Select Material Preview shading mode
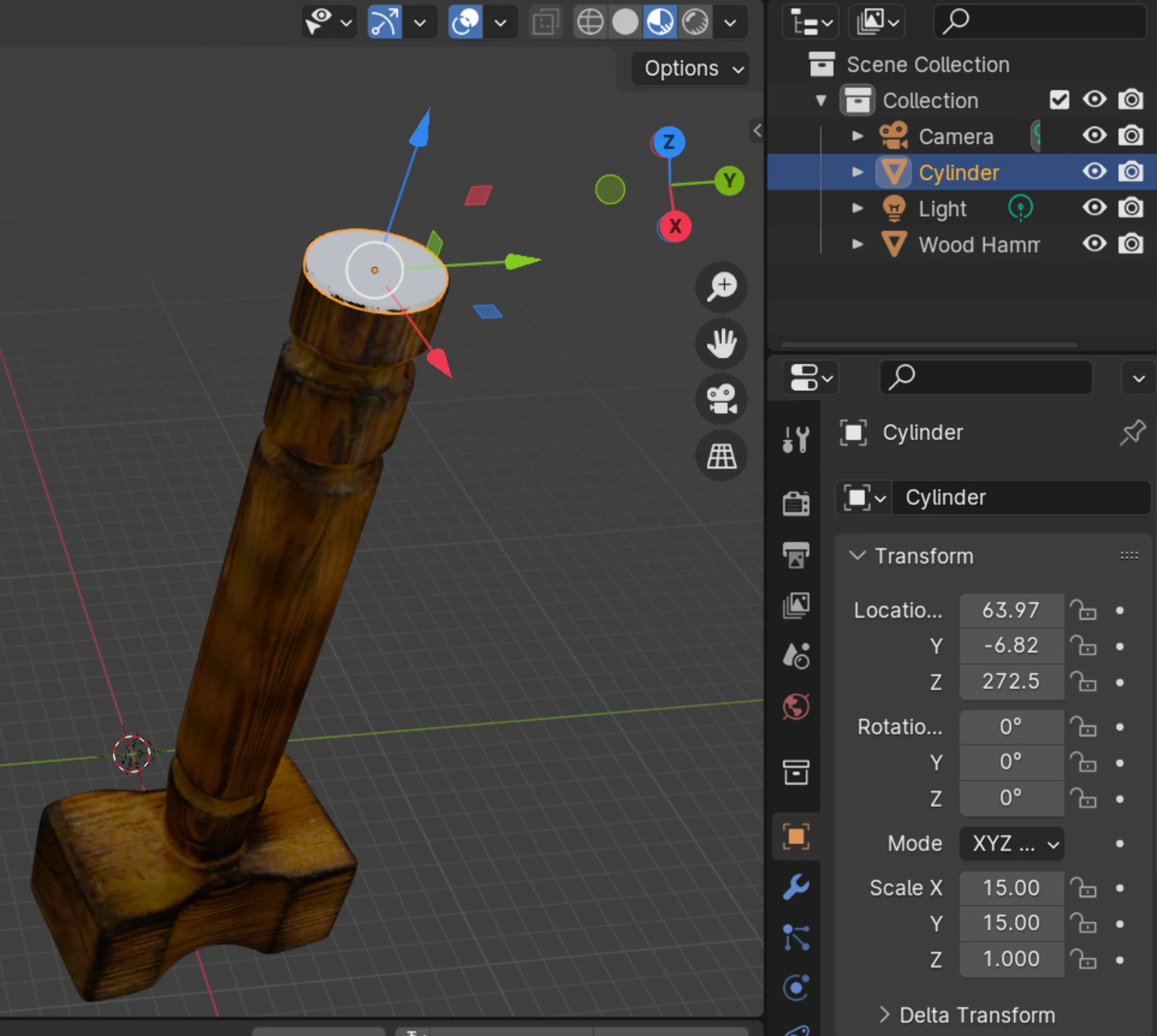 [660, 23]
